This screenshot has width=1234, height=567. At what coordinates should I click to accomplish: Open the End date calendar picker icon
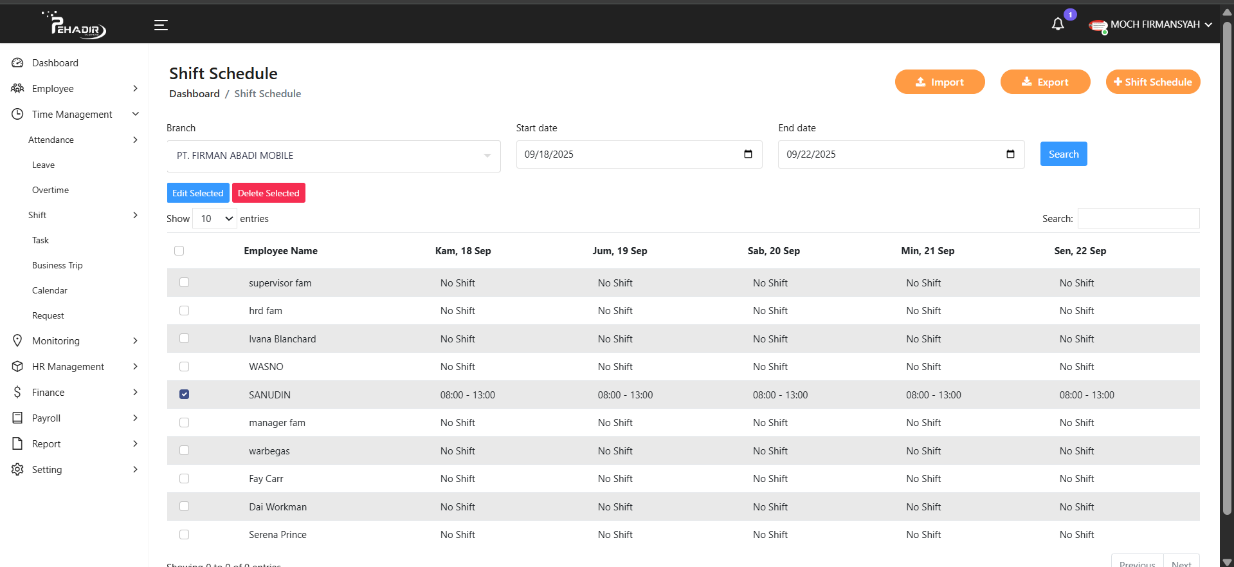click(1011, 155)
